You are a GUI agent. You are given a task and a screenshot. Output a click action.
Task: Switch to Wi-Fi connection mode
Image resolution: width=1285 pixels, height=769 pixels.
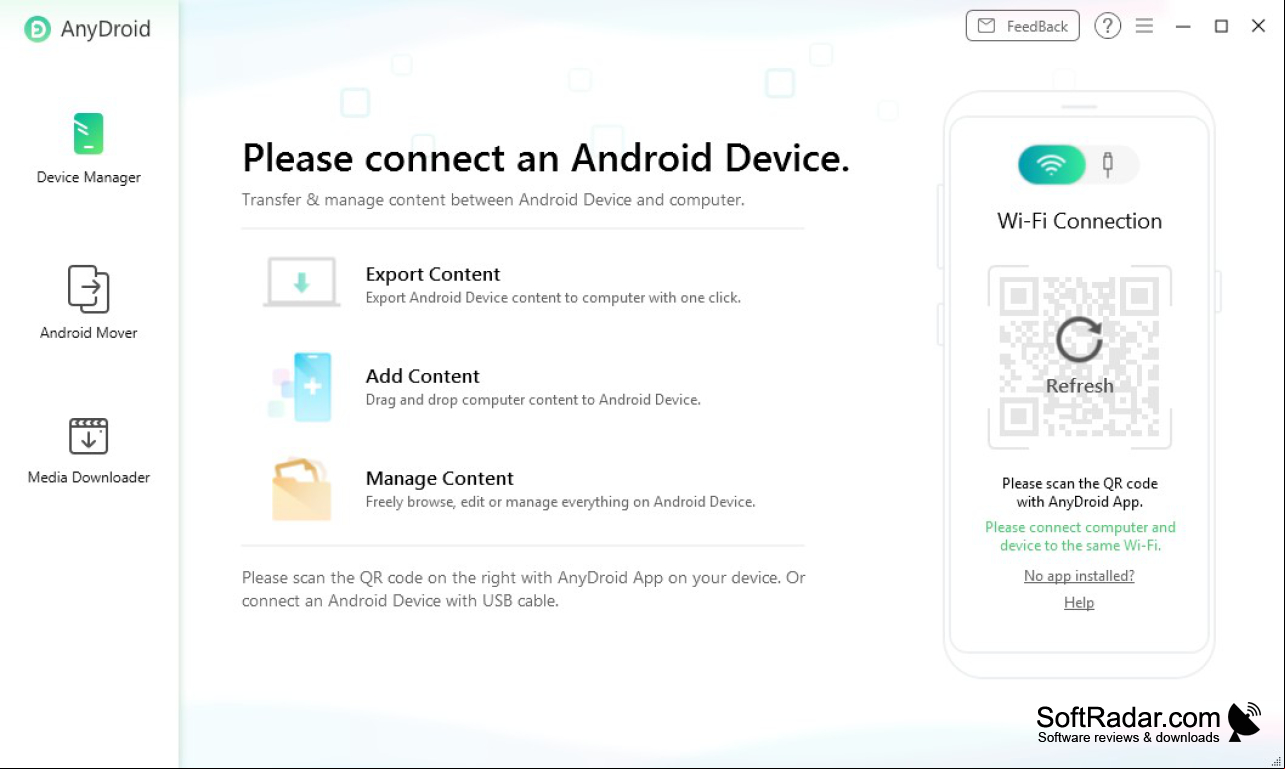pos(1051,165)
